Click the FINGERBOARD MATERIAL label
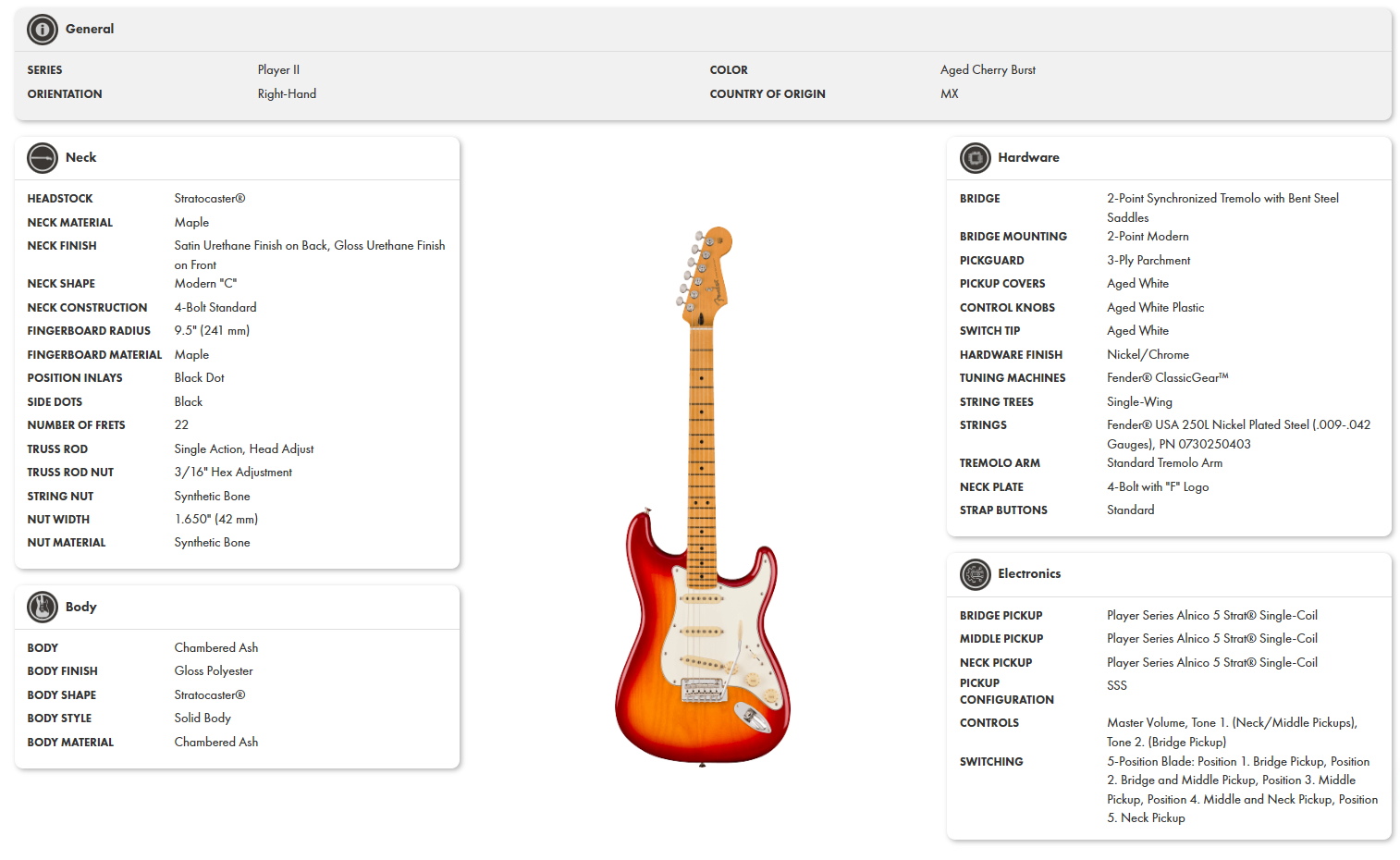 (94, 355)
